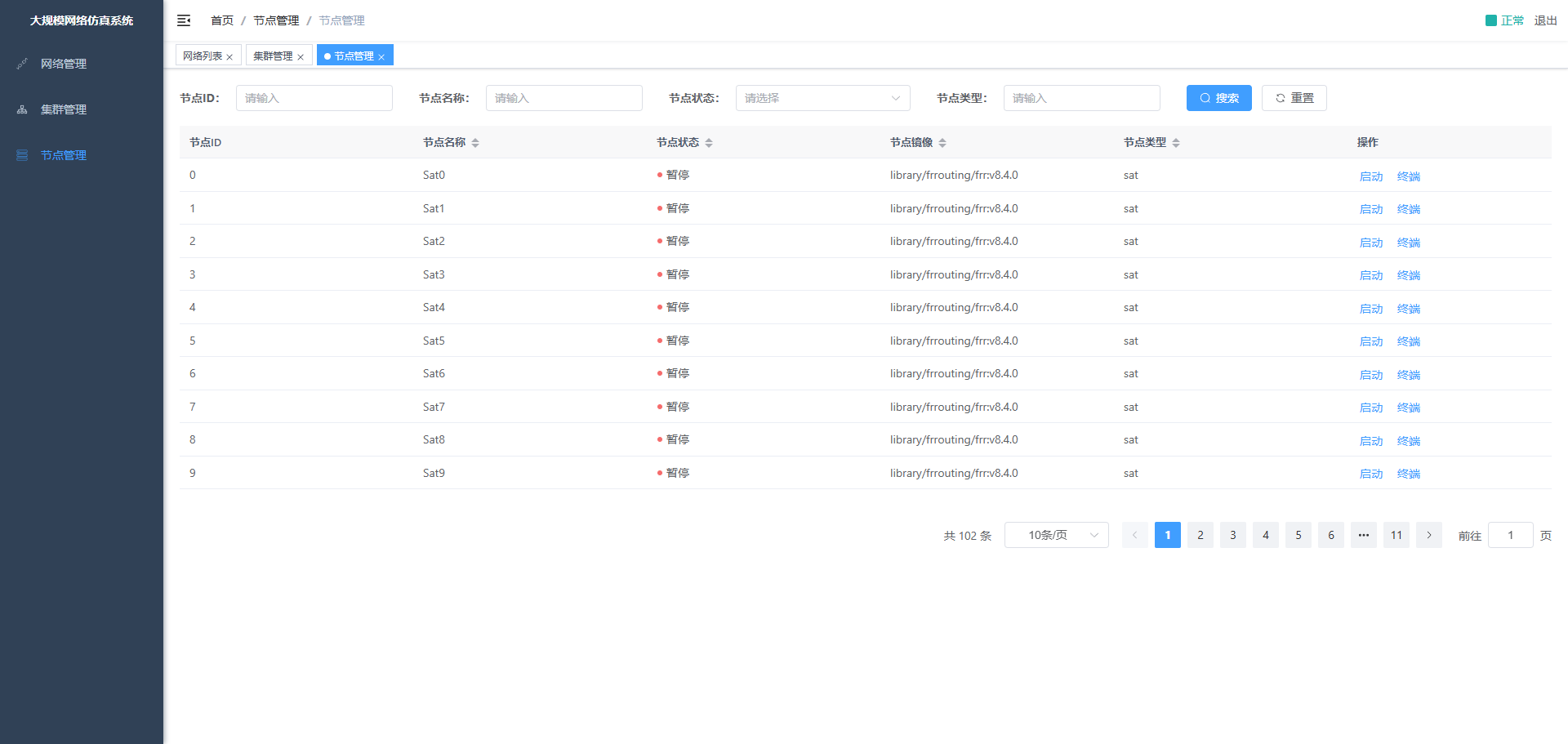Open 终端 for node Sat7
This screenshot has width=1568, height=744.
pyautogui.click(x=1408, y=408)
